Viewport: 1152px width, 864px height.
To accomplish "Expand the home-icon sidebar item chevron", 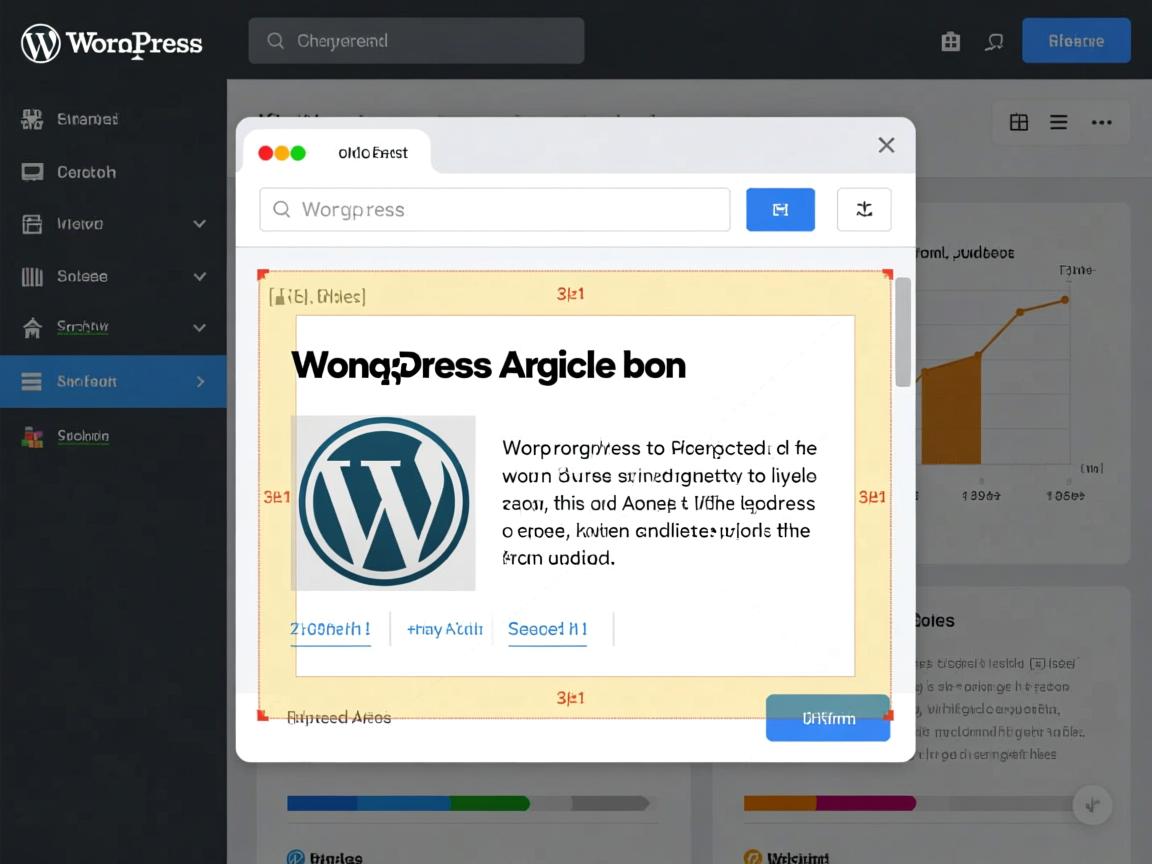I will click(x=199, y=327).
